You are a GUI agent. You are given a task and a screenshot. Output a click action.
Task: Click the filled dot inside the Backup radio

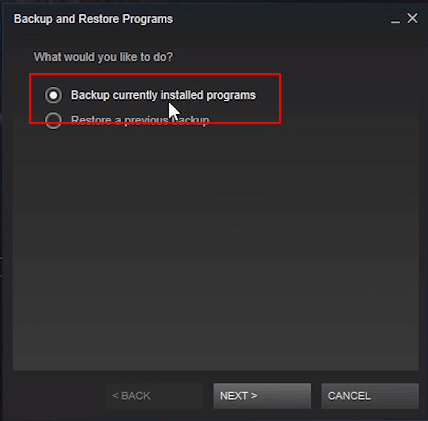(53, 95)
